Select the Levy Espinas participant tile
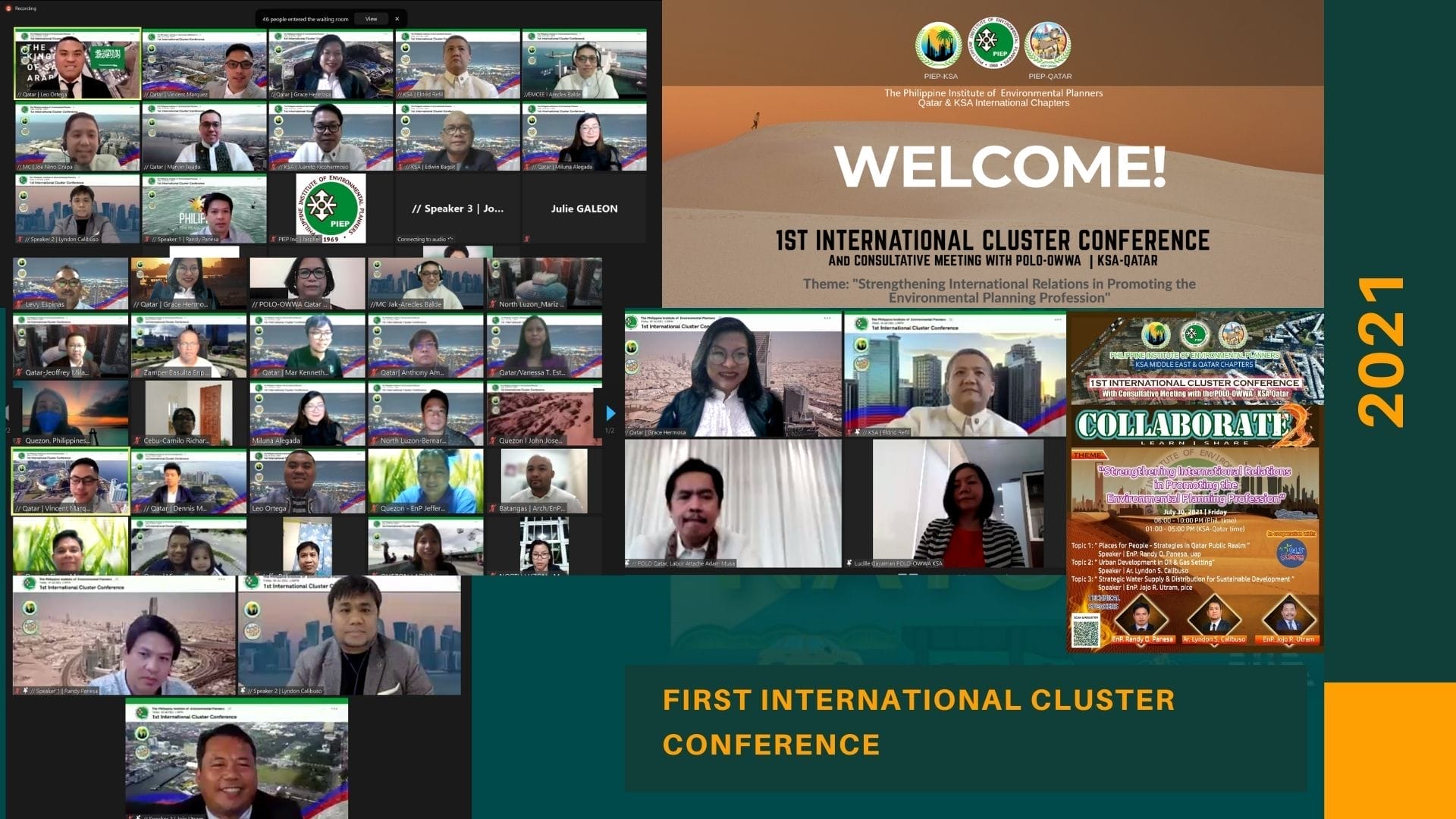The width and height of the screenshot is (1456, 819). tap(70, 283)
